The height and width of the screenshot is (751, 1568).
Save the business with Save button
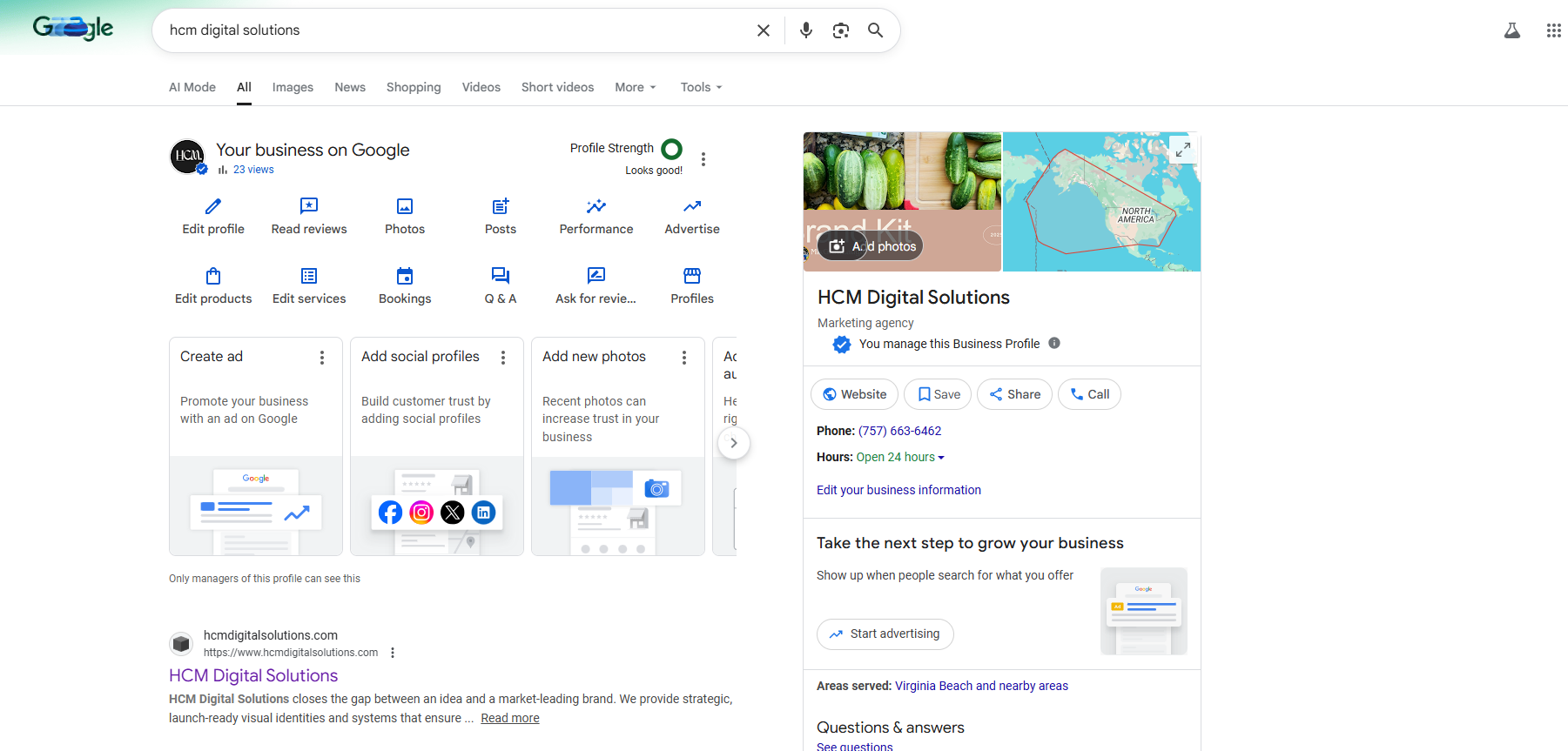click(938, 394)
